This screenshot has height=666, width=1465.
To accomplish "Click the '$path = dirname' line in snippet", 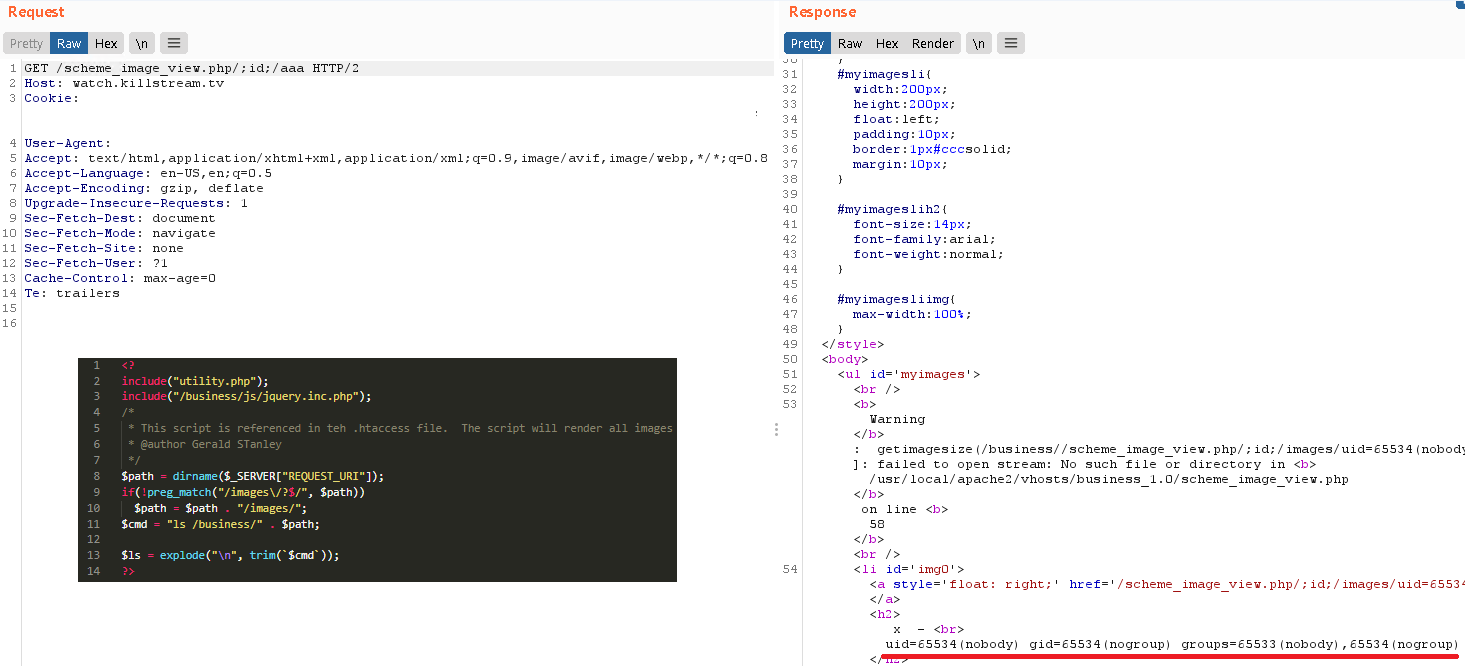I will [252, 476].
